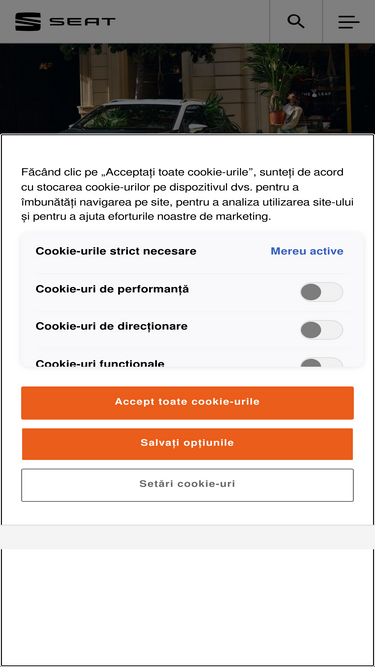Expand the Cookie-urile strict necesare row
Viewport: 375px width, 667px height.
point(192,251)
